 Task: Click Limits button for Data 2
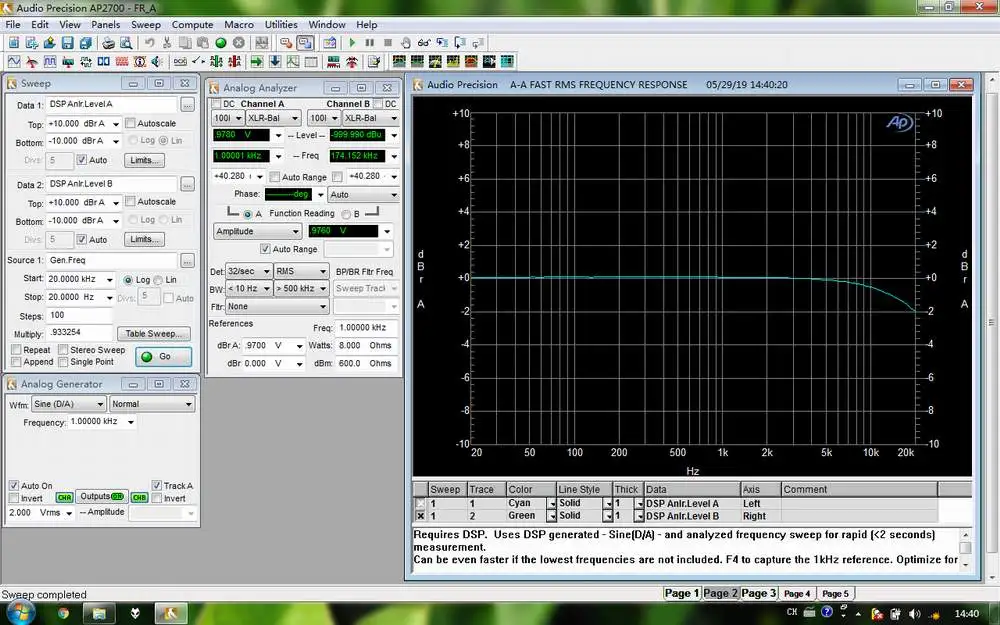pos(144,239)
